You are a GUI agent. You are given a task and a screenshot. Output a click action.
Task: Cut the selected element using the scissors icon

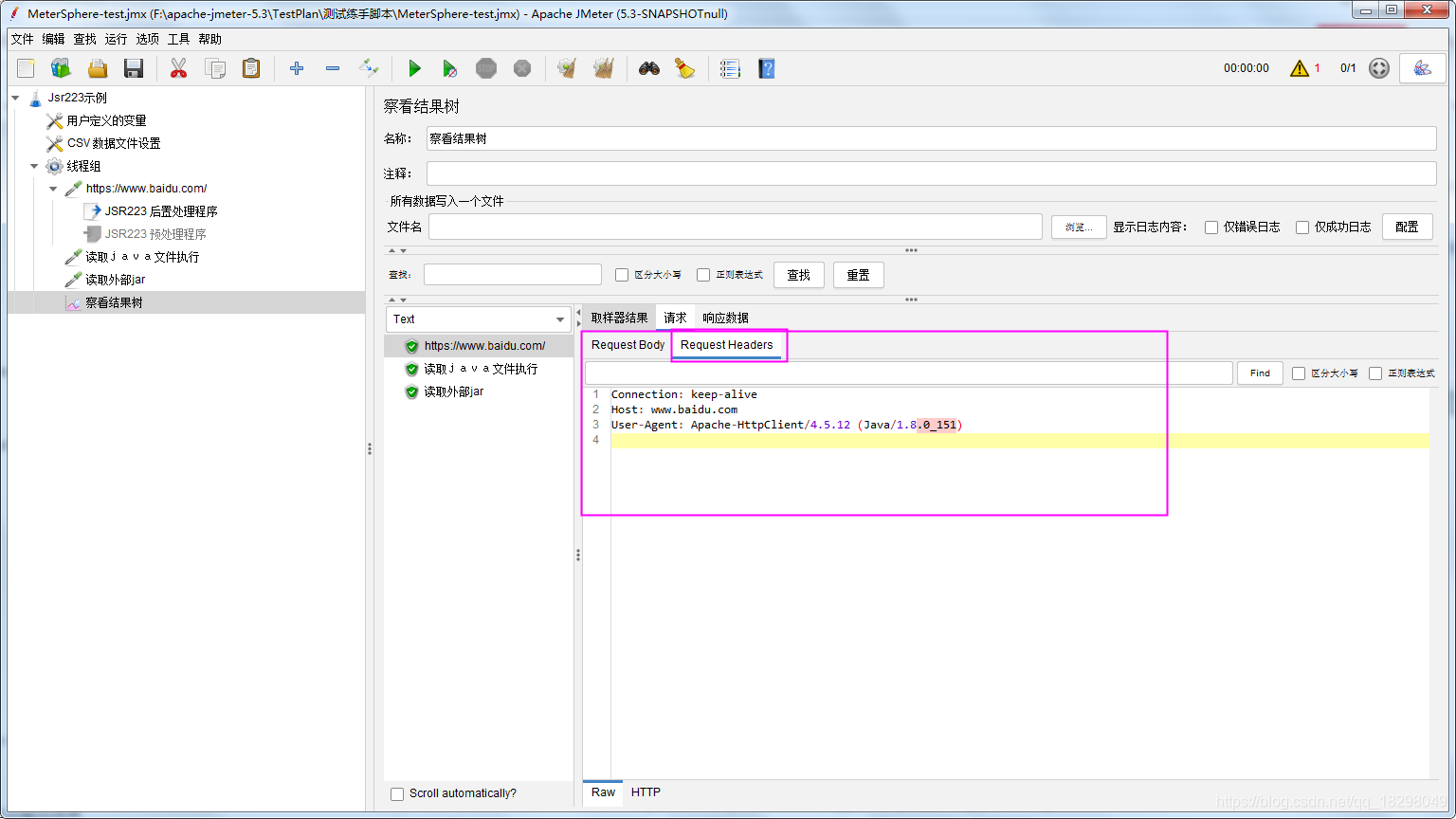click(x=176, y=67)
